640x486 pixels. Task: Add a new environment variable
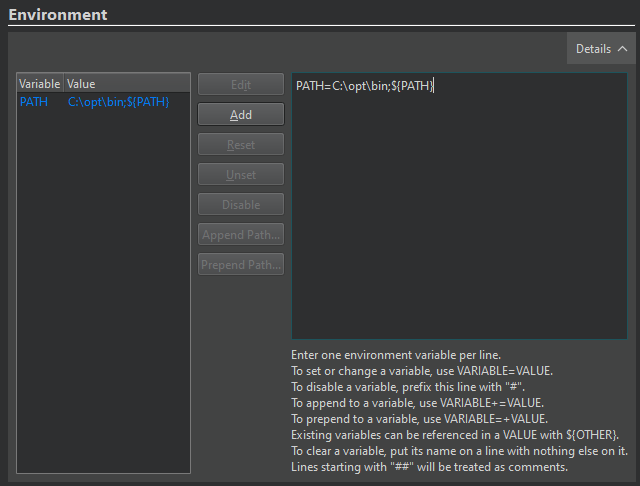[241, 115]
